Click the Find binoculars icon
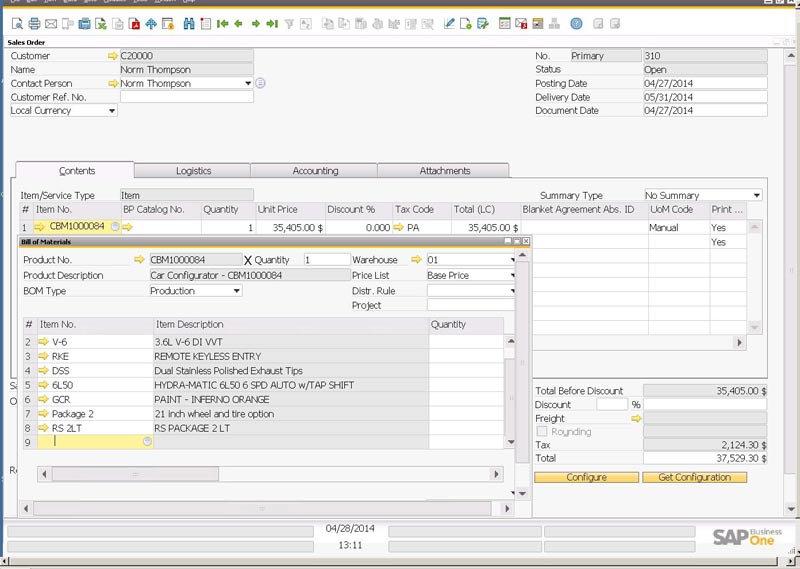 coord(189,23)
